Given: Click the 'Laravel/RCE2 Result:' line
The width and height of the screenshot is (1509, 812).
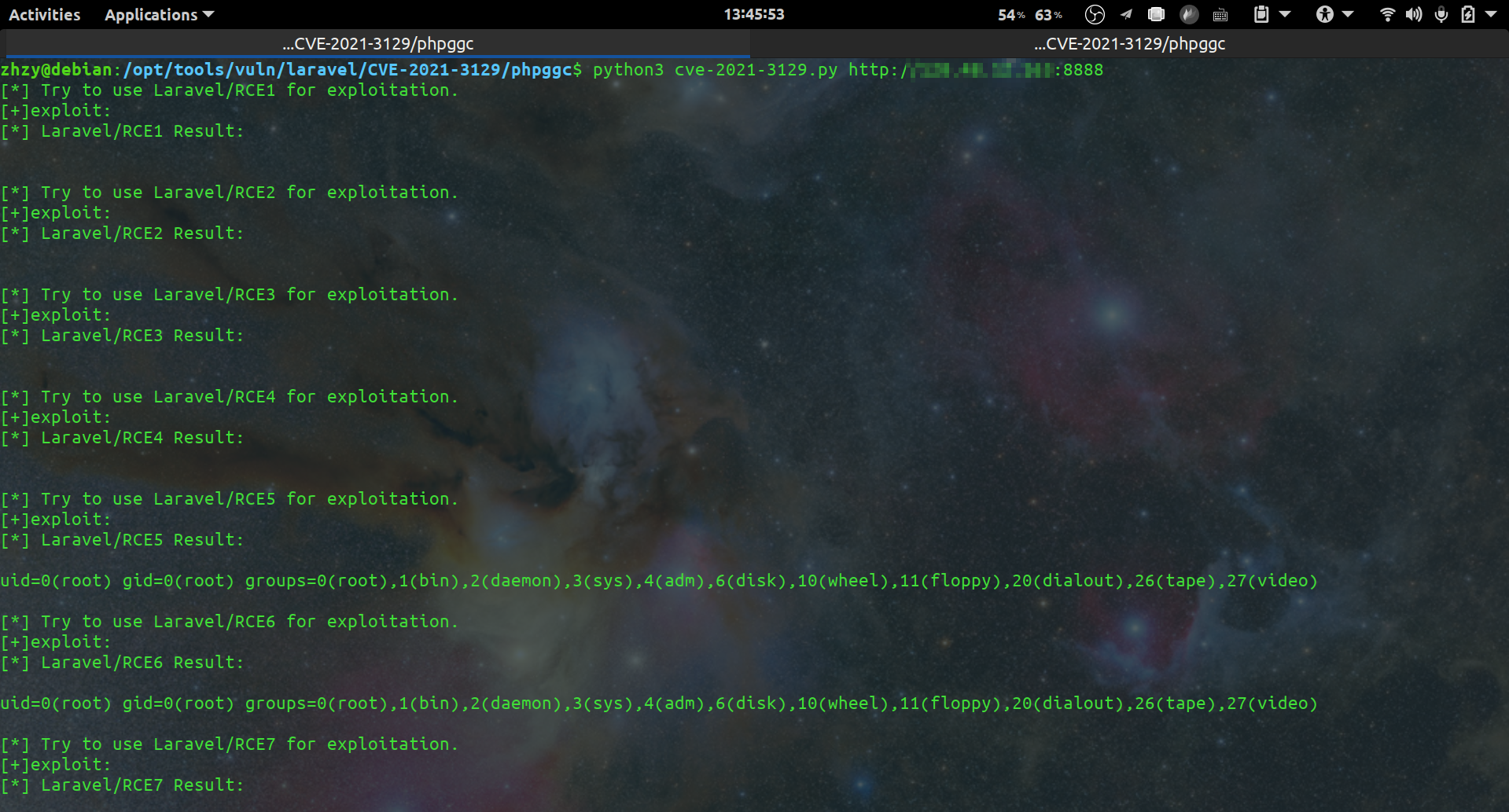Looking at the screenshot, I should pyautogui.click(x=122, y=233).
